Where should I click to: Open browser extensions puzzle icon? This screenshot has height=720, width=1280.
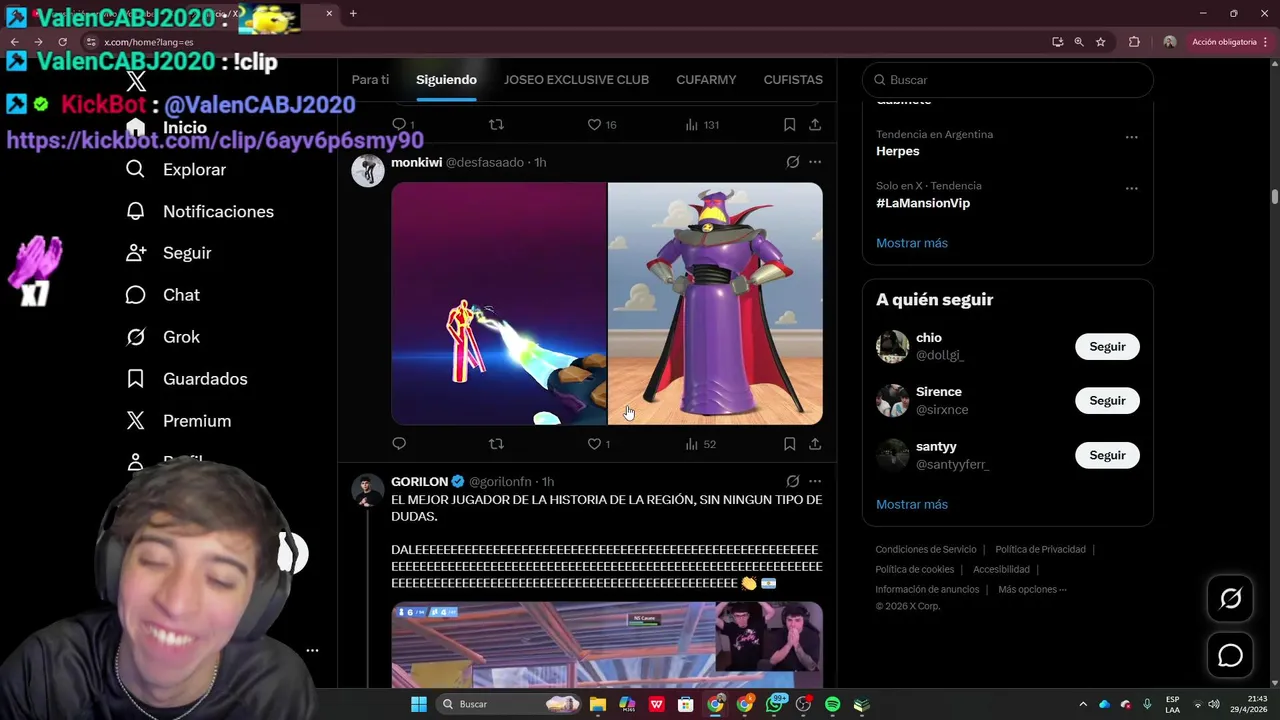click(x=1134, y=42)
